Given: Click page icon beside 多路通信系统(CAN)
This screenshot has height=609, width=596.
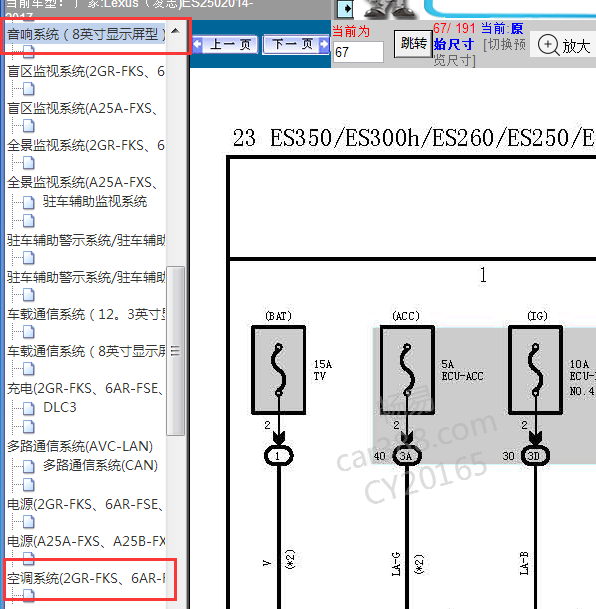Looking at the screenshot, I should tap(28, 466).
